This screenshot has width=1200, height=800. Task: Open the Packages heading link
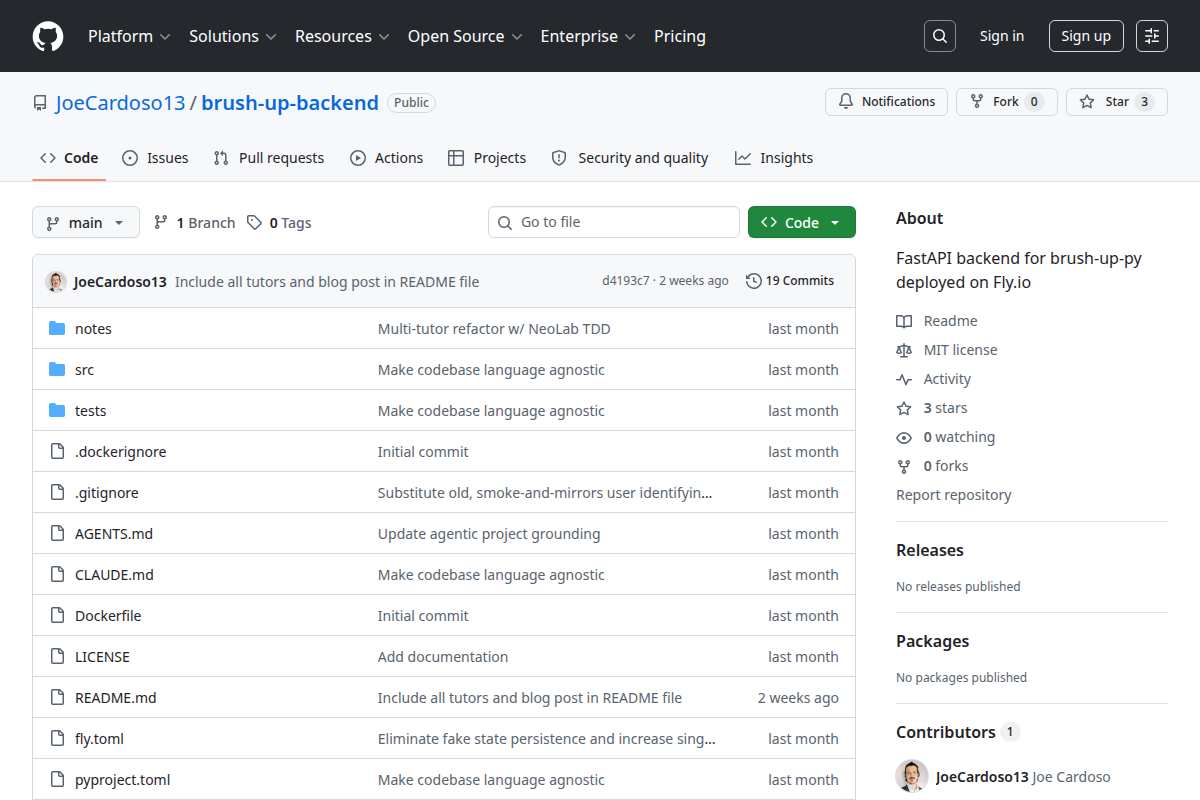coord(933,642)
